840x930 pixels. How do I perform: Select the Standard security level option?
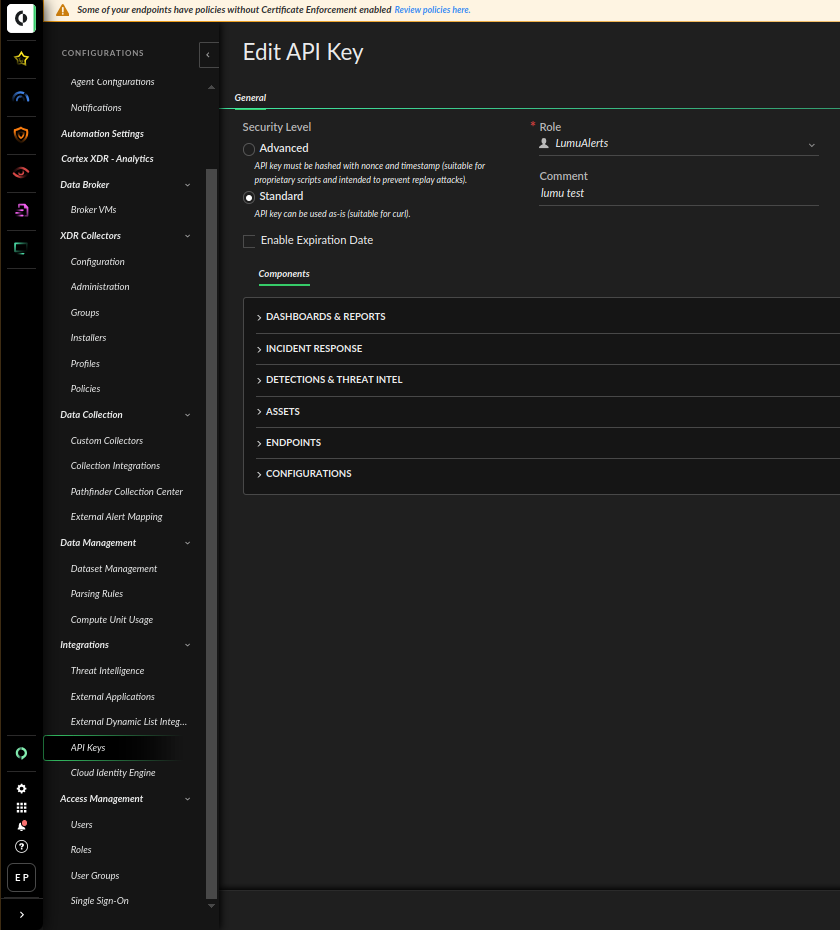(249, 197)
